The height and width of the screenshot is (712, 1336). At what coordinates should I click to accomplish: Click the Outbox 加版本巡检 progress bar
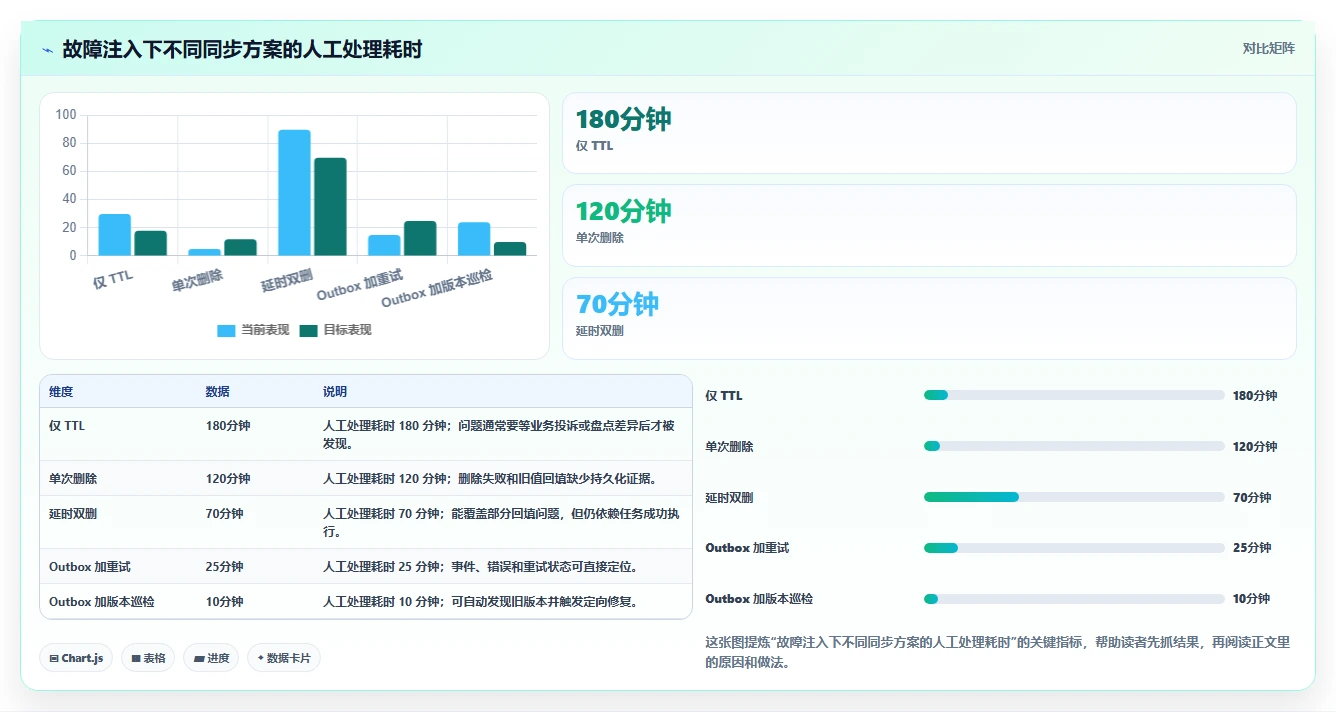pos(1074,599)
